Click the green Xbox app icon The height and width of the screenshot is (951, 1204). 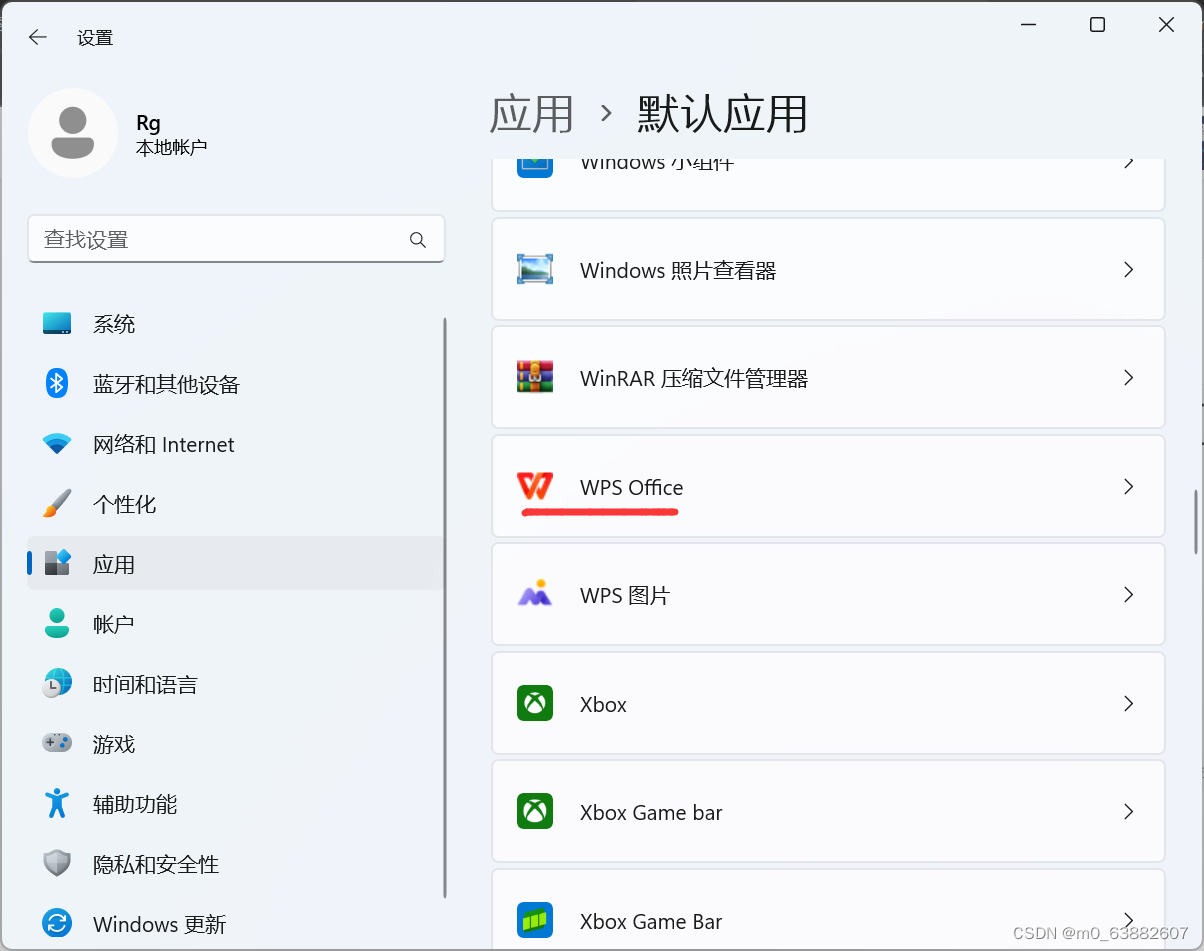pos(535,703)
